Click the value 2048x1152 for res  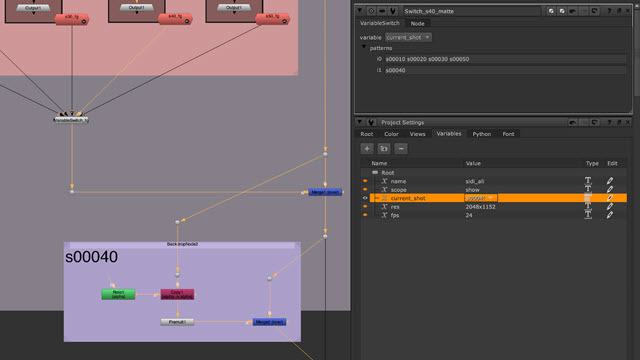[480, 207]
